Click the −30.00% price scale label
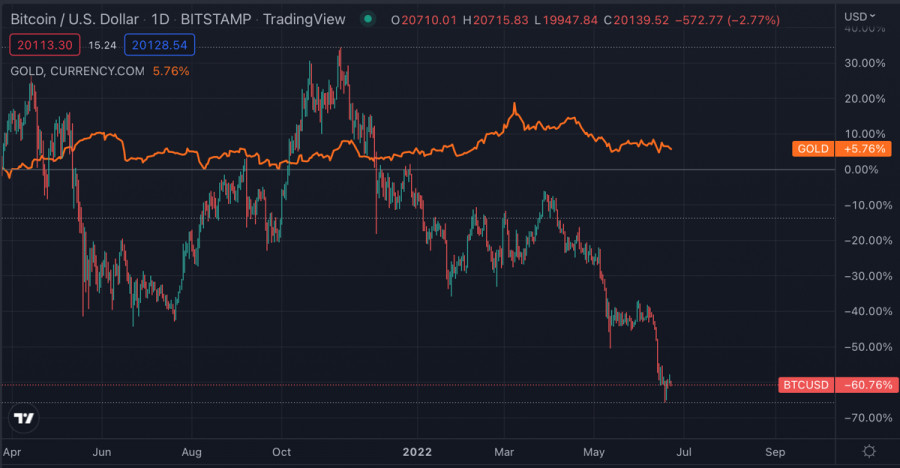 click(868, 276)
